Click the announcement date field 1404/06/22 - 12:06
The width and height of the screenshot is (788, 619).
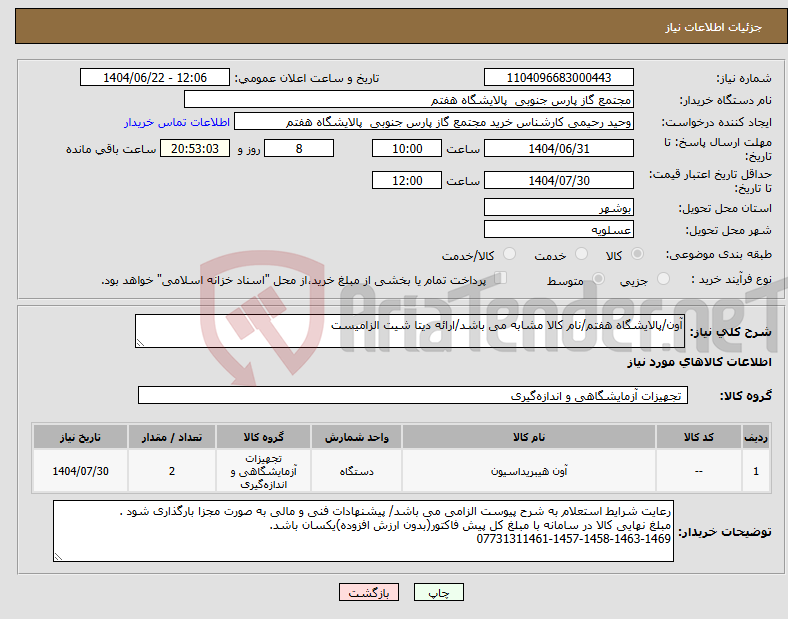[155, 77]
